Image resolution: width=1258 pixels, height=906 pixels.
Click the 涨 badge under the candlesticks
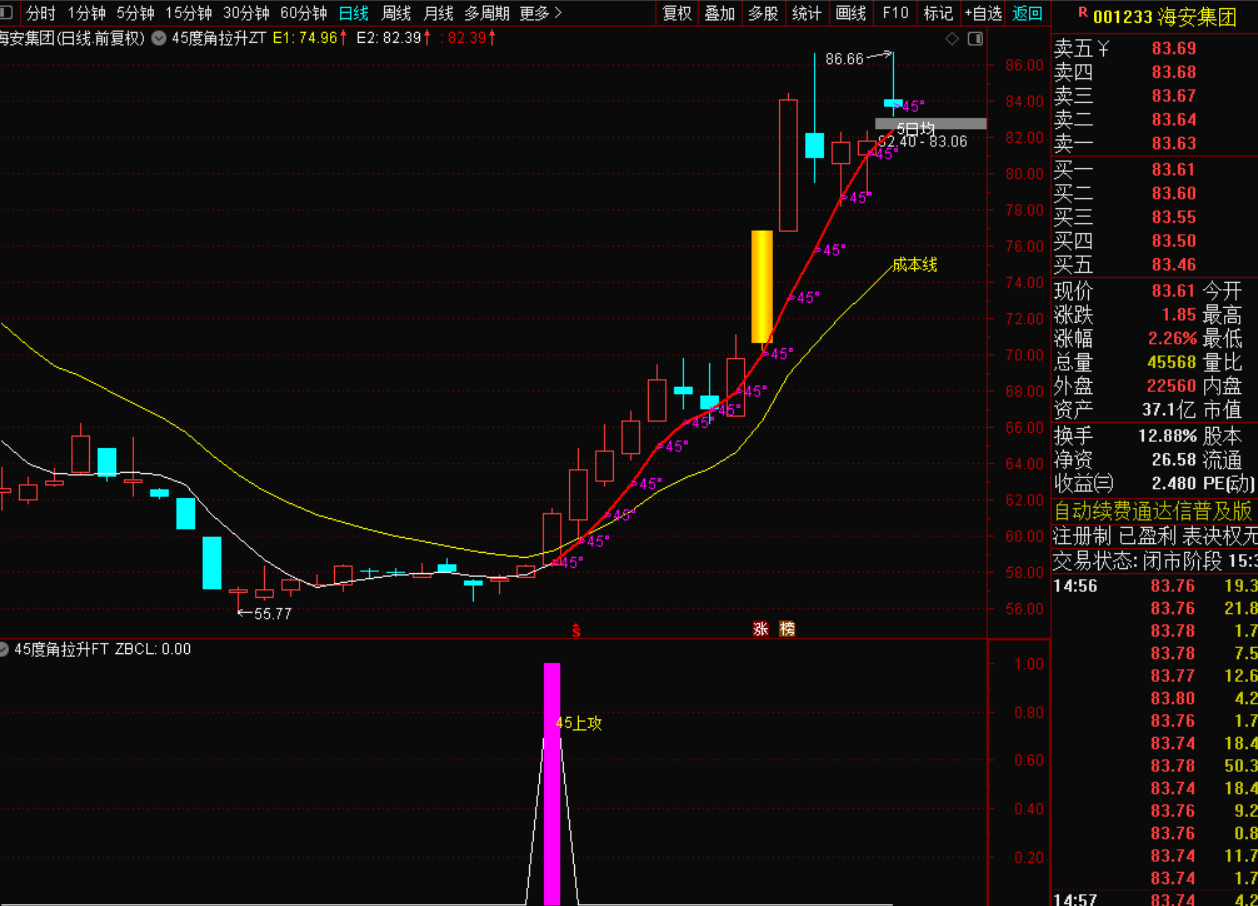(x=761, y=629)
